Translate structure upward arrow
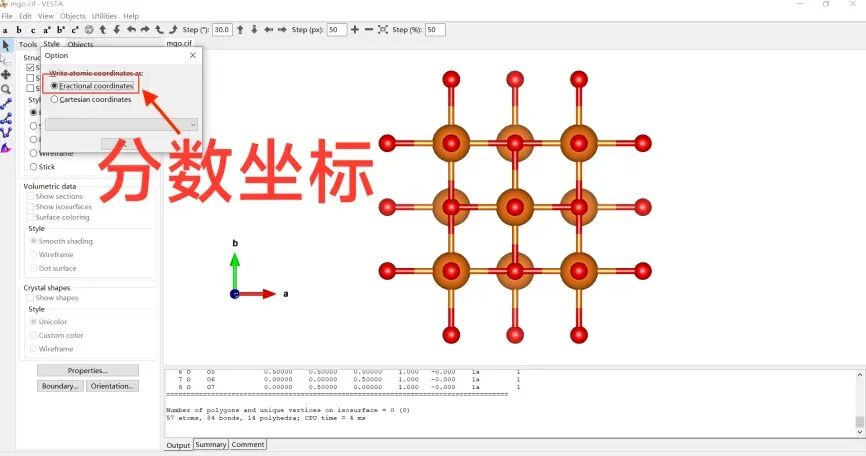The height and width of the screenshot is (456, 866). click(x=240, y=30)
